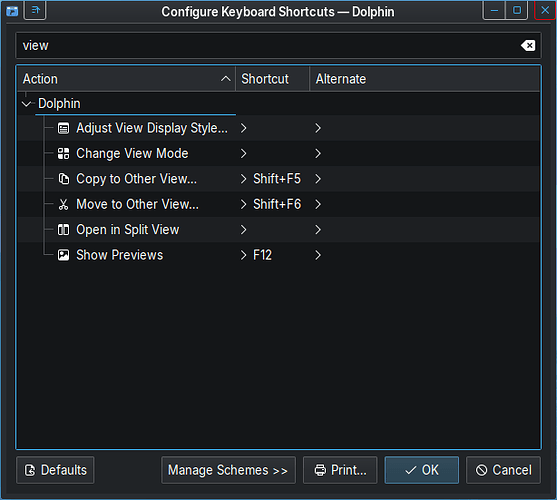The width and height of the screenshot is (557, 500).
Task: Click the Defaults button
Action: click(x=55, y=470)
